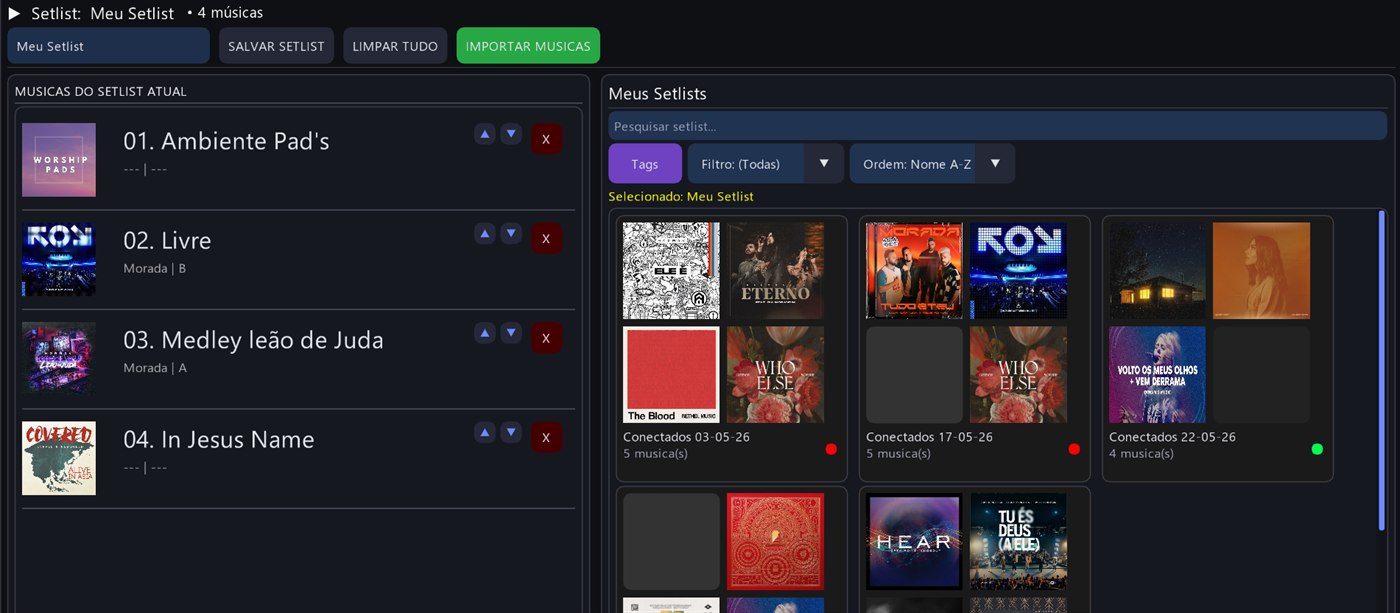The width and height of the screenshot is (1400, 613).
Task: Open Conectados 22-05-26 setlist card
Action: coord(1218,348)
